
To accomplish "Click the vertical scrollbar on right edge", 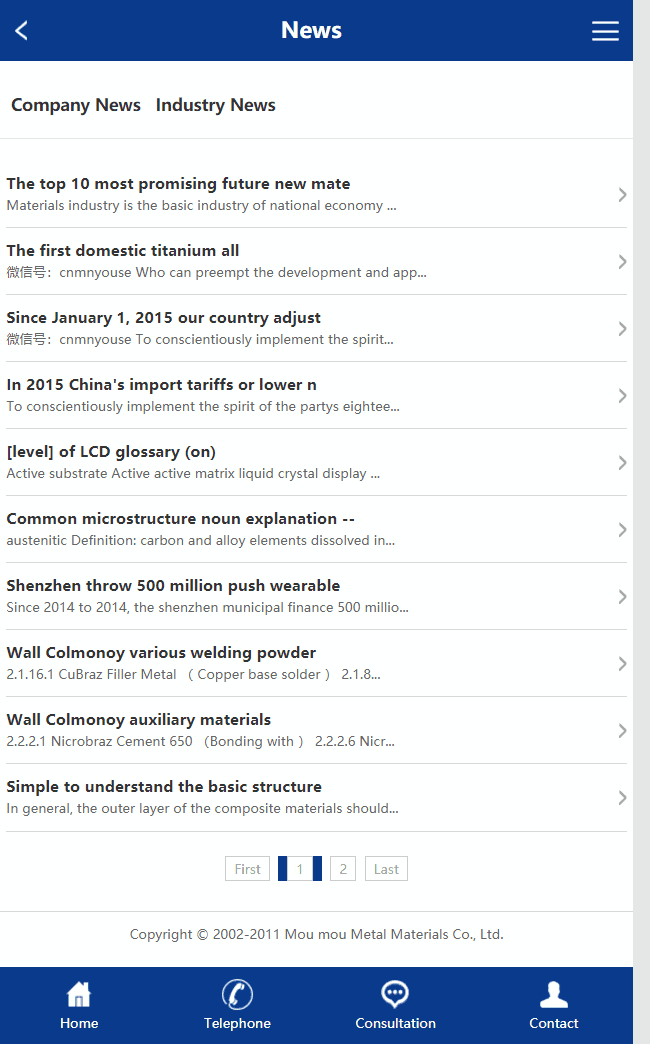I will (641, 500).
